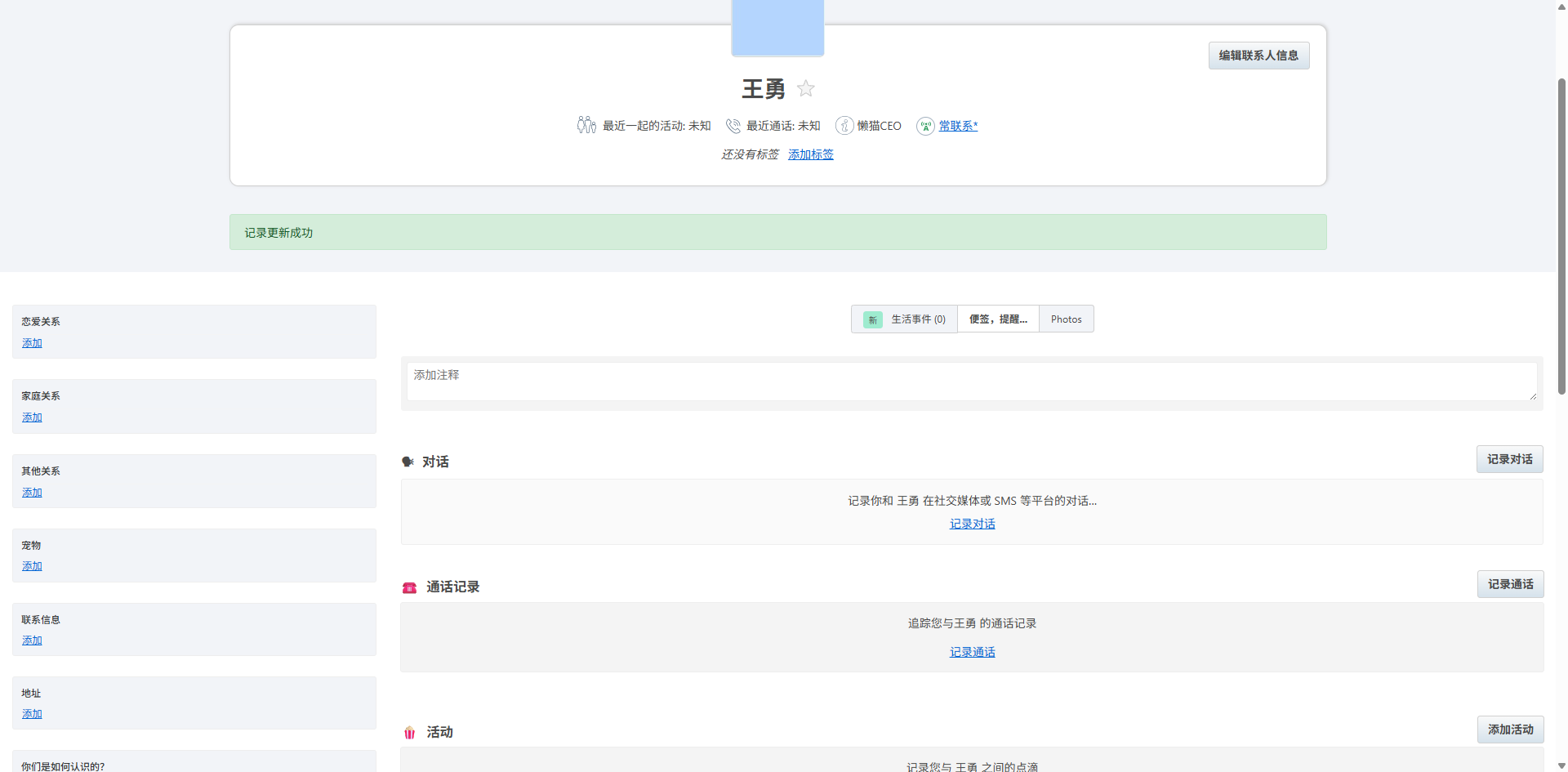The image size is (1568, 772).
Task: Click the 记录通话 link in the call log box
Action: (x=972, y=652)
